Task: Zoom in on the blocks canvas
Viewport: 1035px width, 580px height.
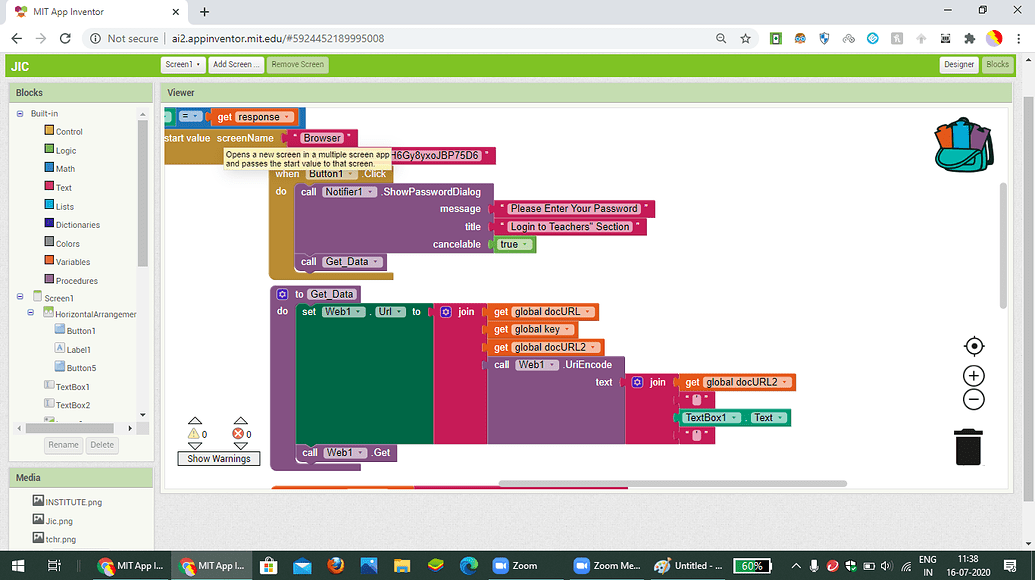Action: 973,376
